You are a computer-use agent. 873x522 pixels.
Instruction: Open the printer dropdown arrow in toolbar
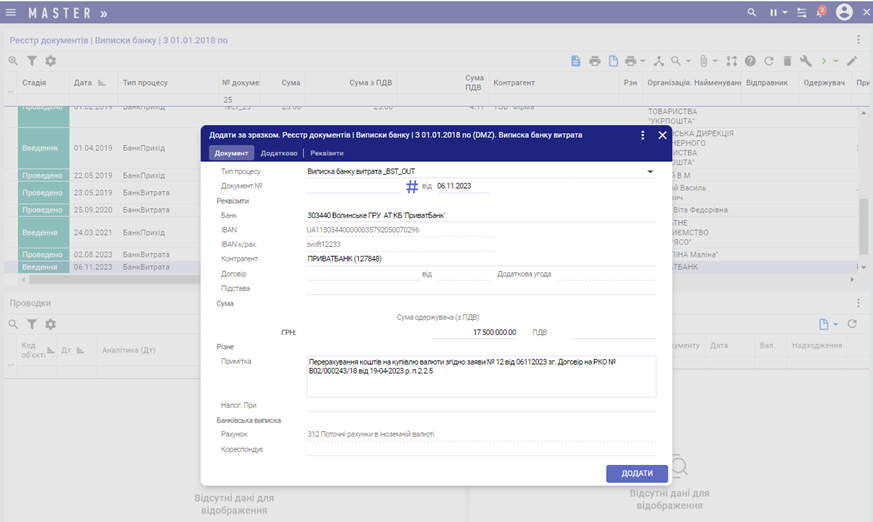(x=643, y=62)
